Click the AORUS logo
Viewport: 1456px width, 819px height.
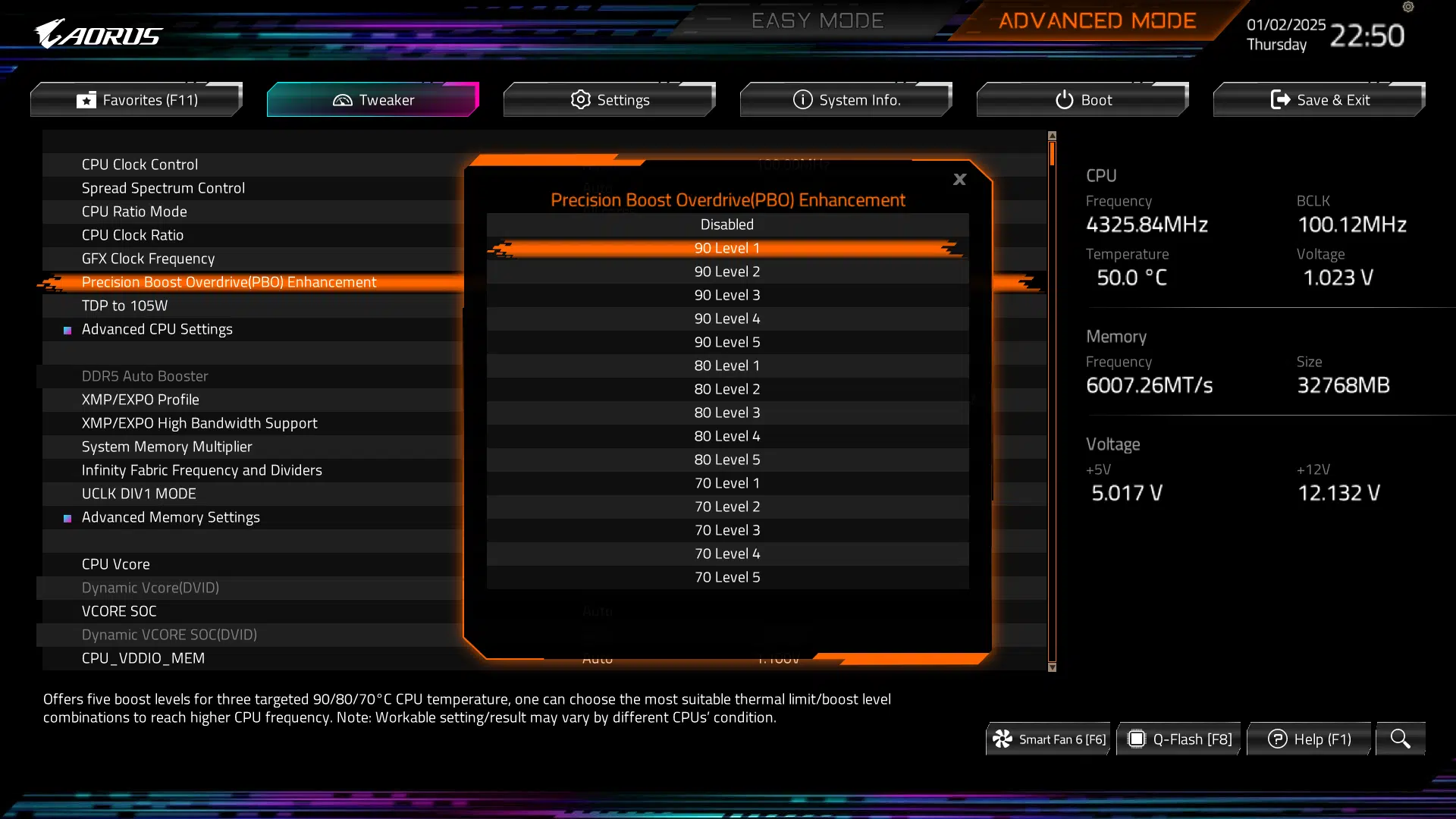(98, 34)
